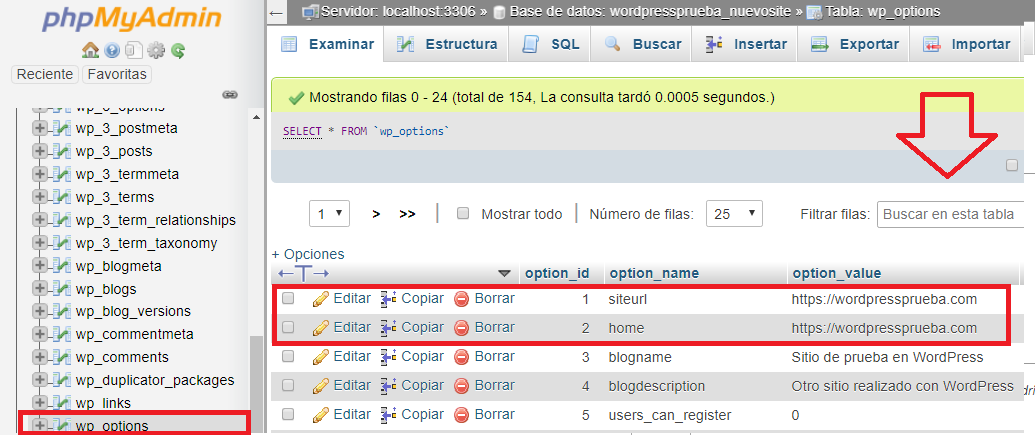Click the collapse navigation arrow icon
1035x435 pixels.
[x=277, y=13]
